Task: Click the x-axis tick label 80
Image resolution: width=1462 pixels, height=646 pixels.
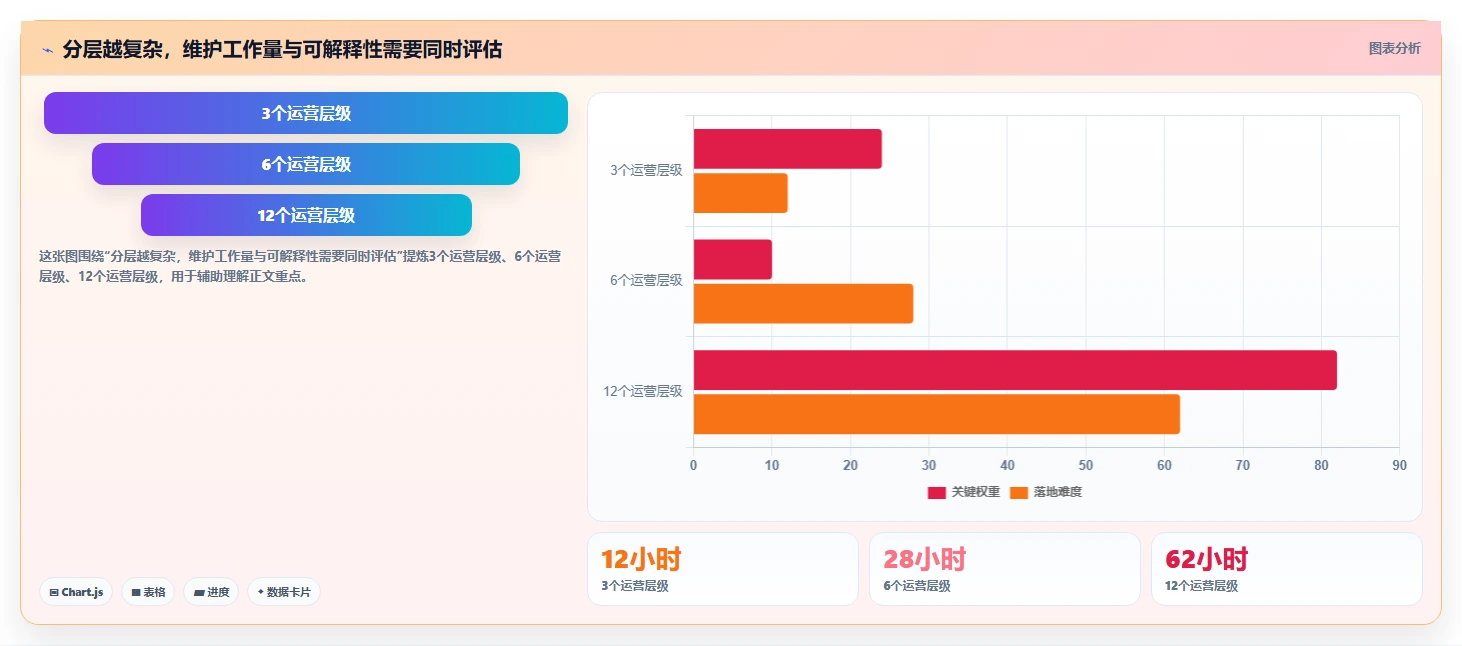Action: pos(1321,465)
